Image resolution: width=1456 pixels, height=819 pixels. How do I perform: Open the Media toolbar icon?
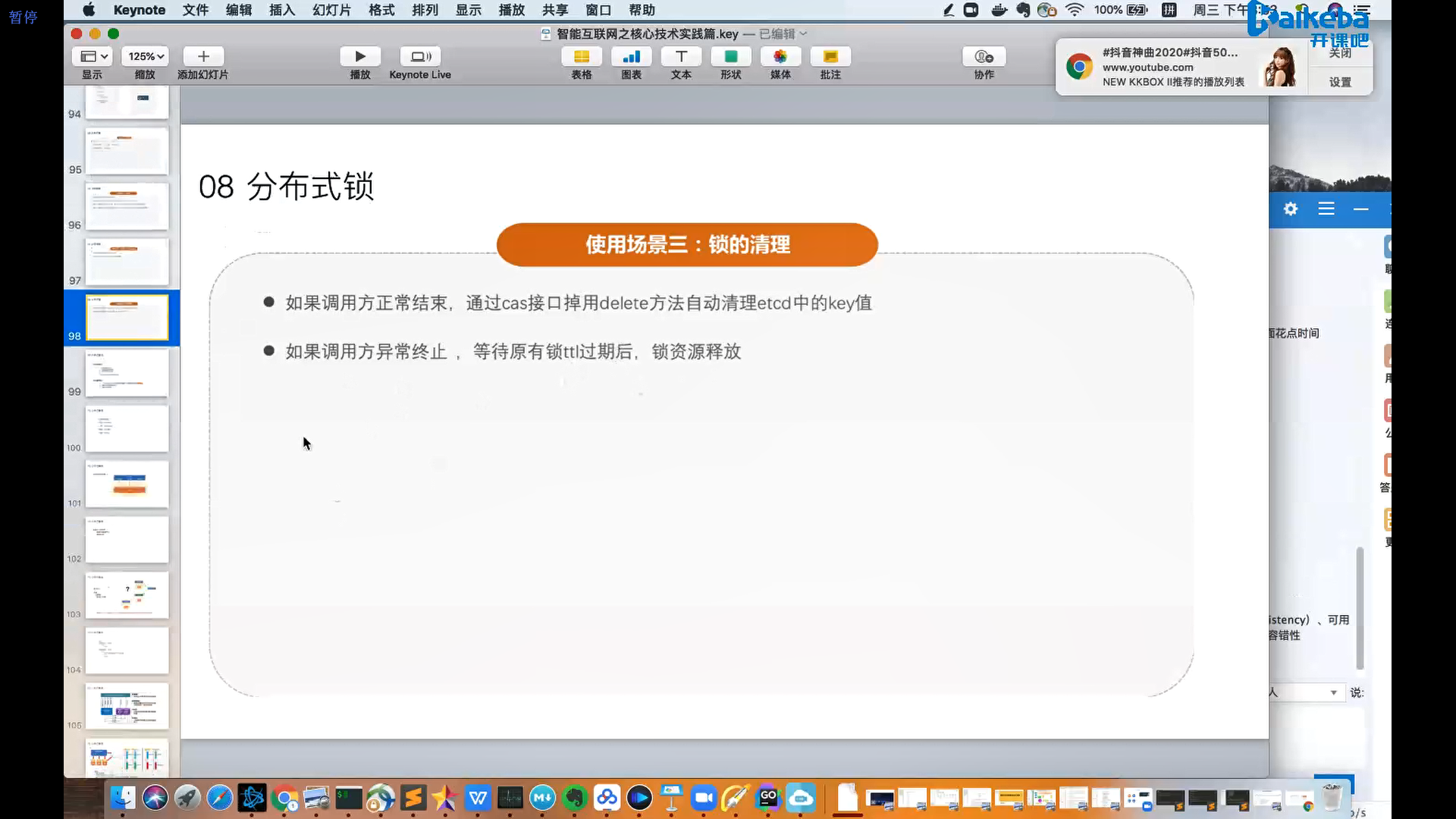[x=780, y=57]
